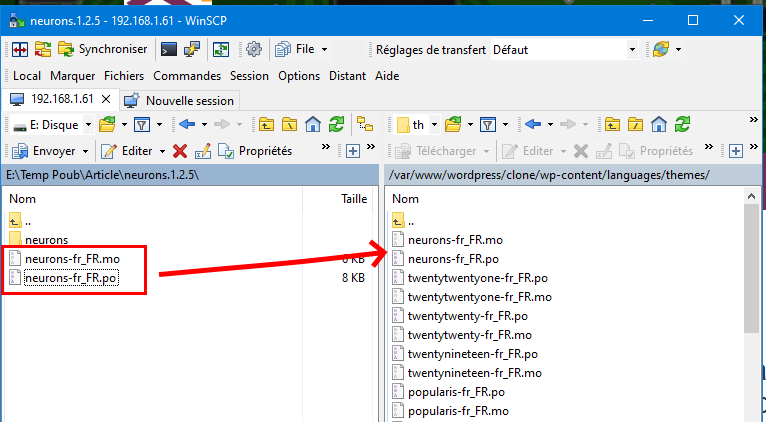Open the Commandes menu
766x422 pixels.
click(187, 76)
